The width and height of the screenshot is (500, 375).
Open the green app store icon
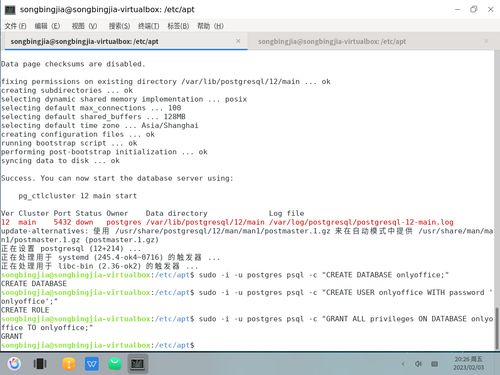coord(115,364)
